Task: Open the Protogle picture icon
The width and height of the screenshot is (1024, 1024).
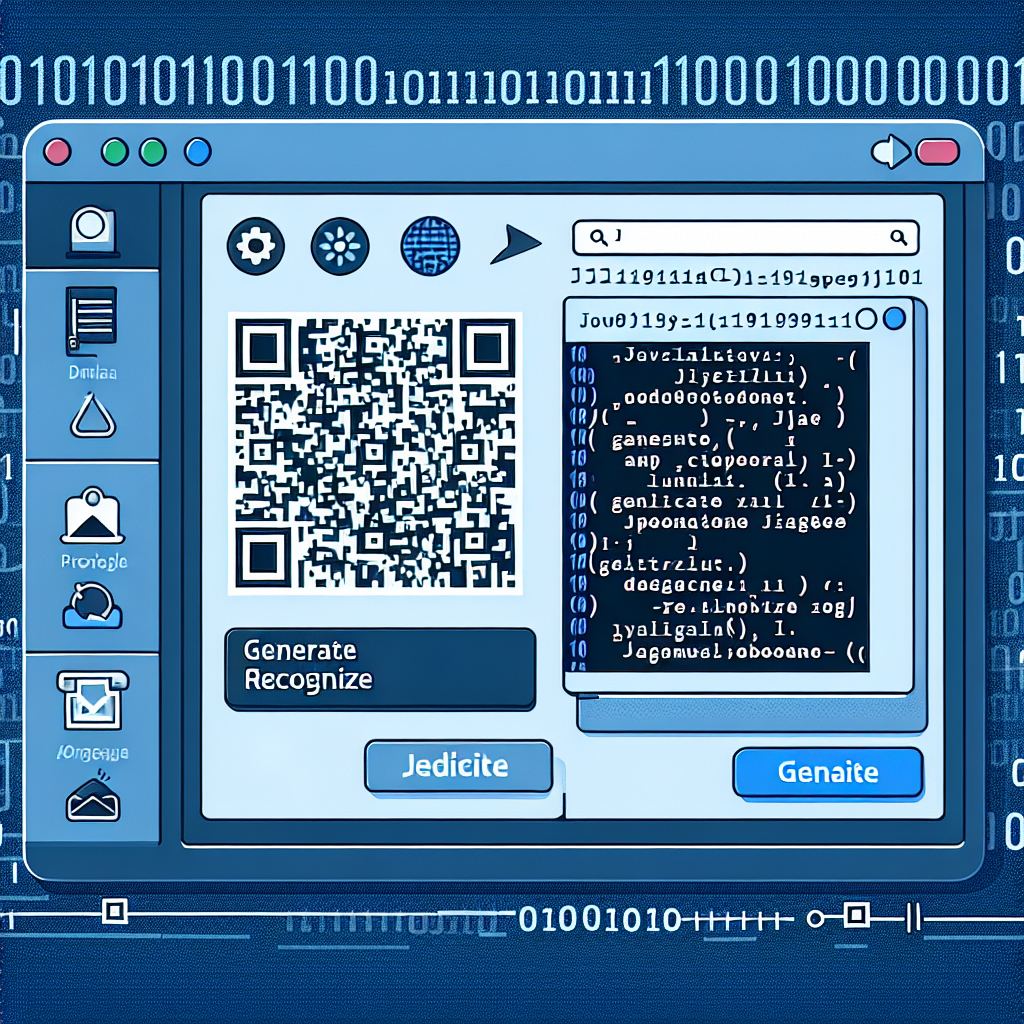Action: pos(93,516)
